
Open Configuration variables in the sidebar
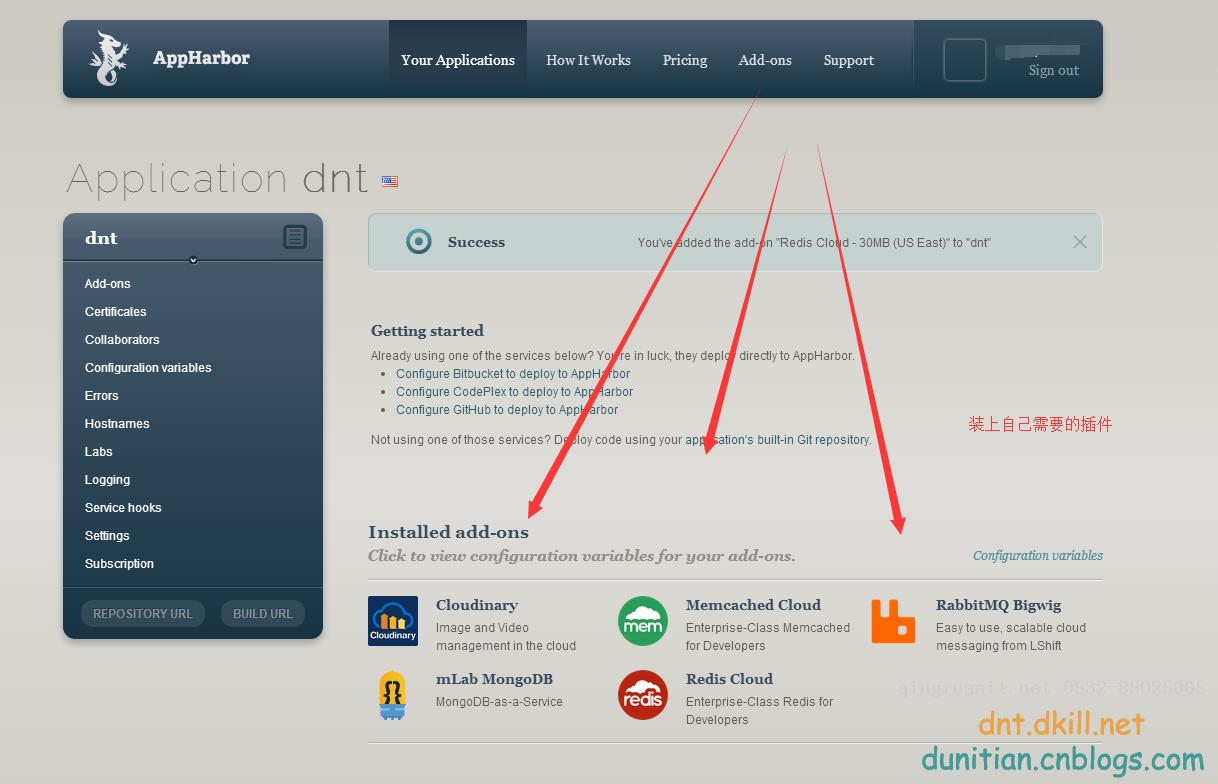tap(148, 368)
